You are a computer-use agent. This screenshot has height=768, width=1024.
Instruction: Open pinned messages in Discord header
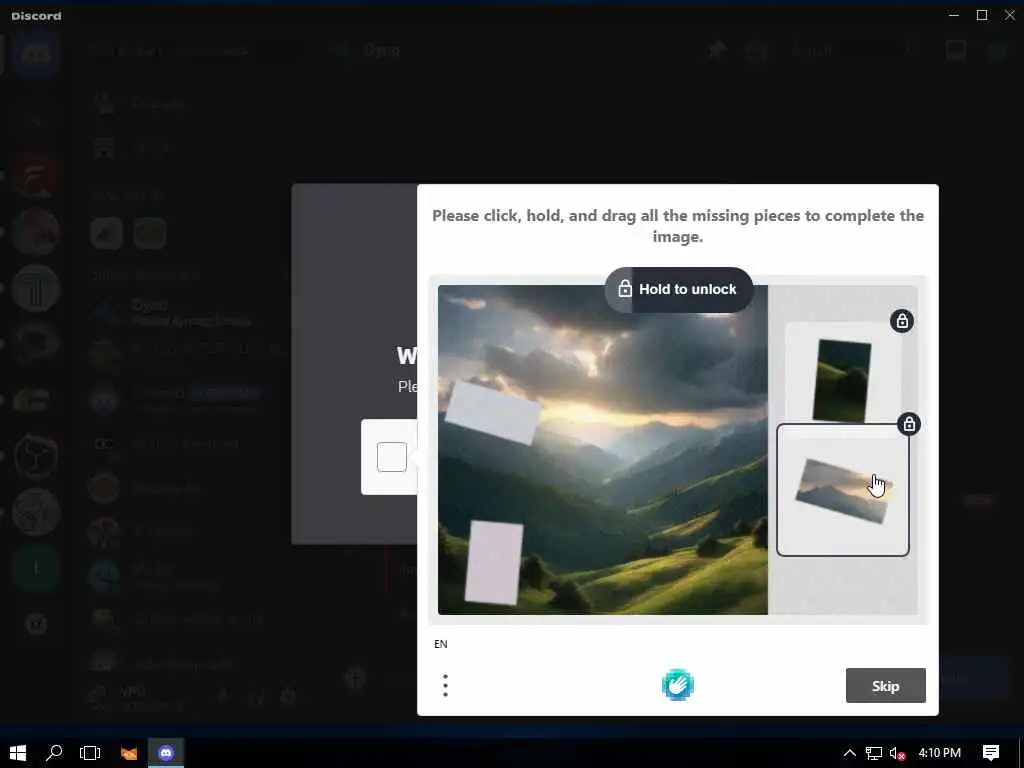coord(717,50)
